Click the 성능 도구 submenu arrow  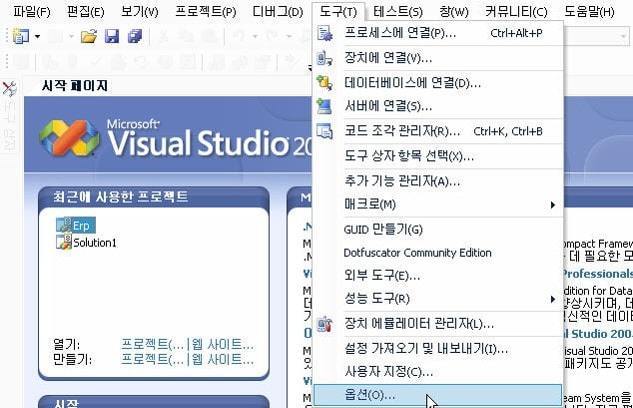tap(553, 299)
